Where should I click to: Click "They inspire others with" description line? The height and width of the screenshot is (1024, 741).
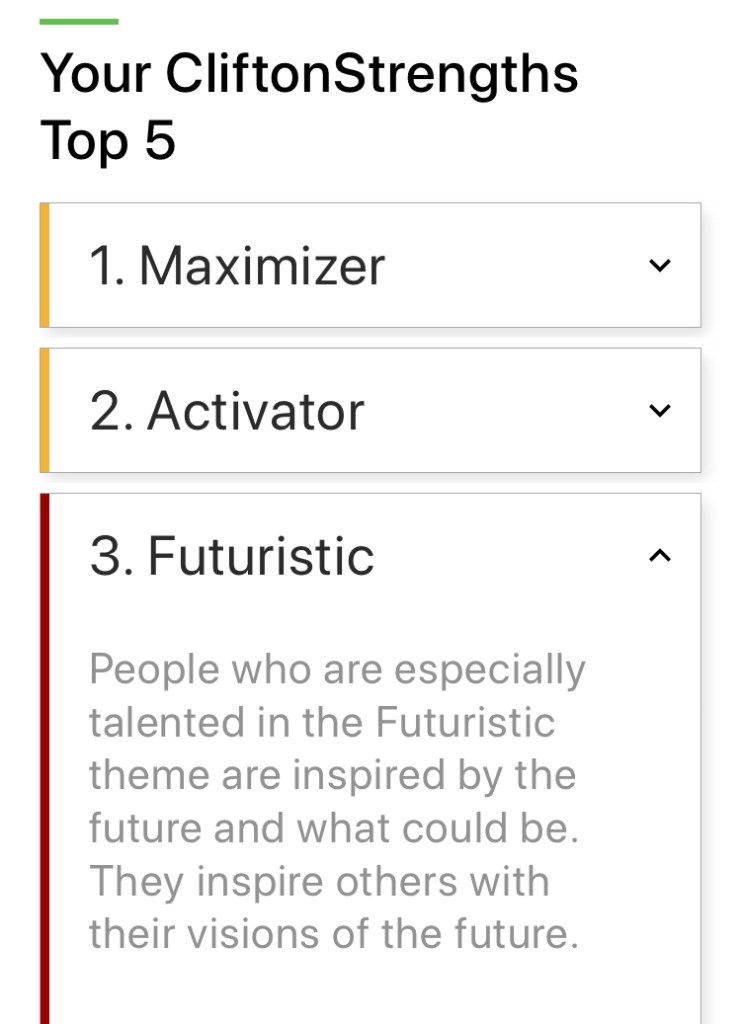(319, 882)
